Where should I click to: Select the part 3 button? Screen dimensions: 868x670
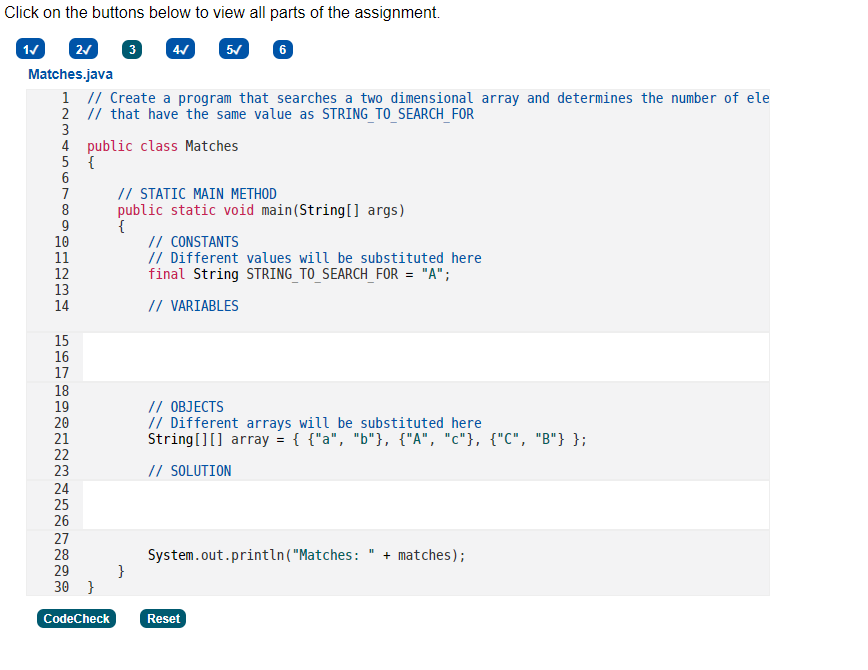click(x=131, y=48)
